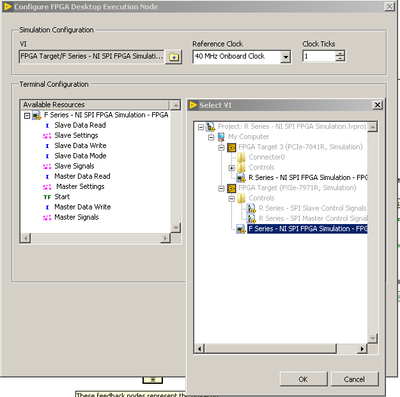Expand Controls folder under FPGA Target 3

click(x=232, y=168)
